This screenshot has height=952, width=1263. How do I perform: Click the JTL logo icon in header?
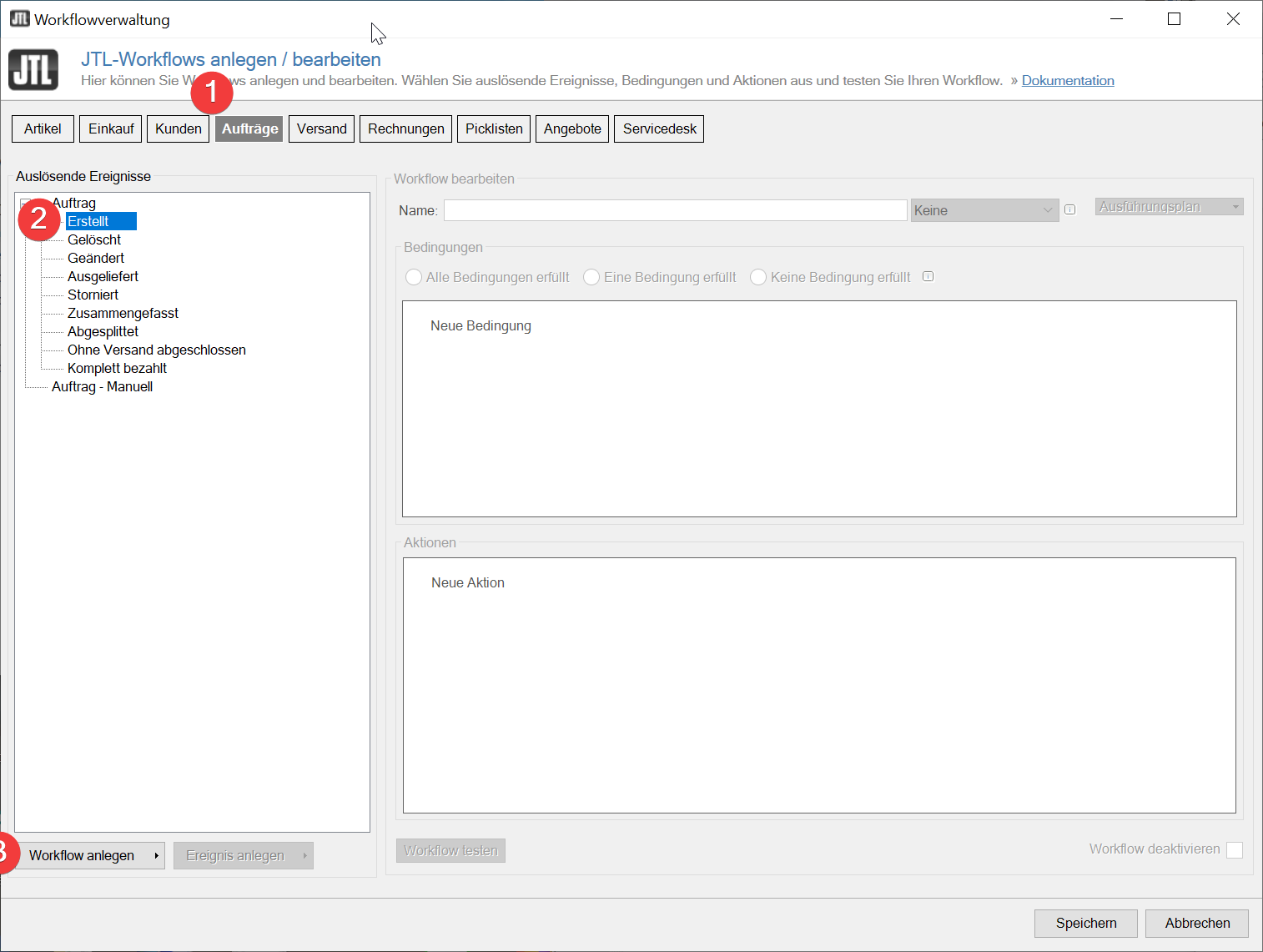click(33, 69)
